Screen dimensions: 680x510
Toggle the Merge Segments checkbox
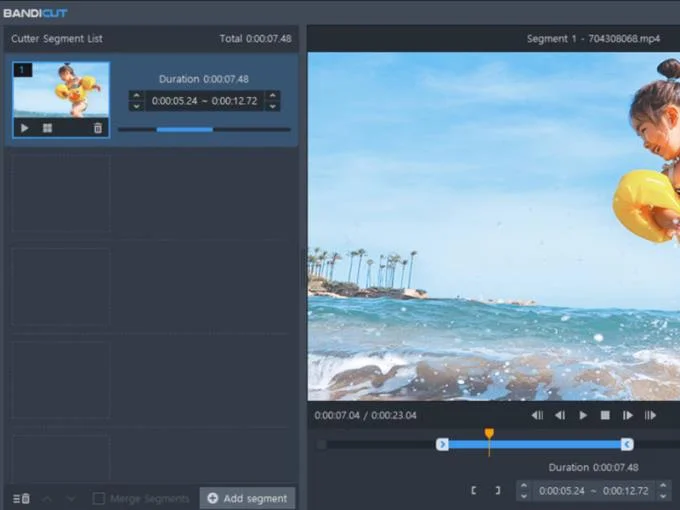click(99, 498)
